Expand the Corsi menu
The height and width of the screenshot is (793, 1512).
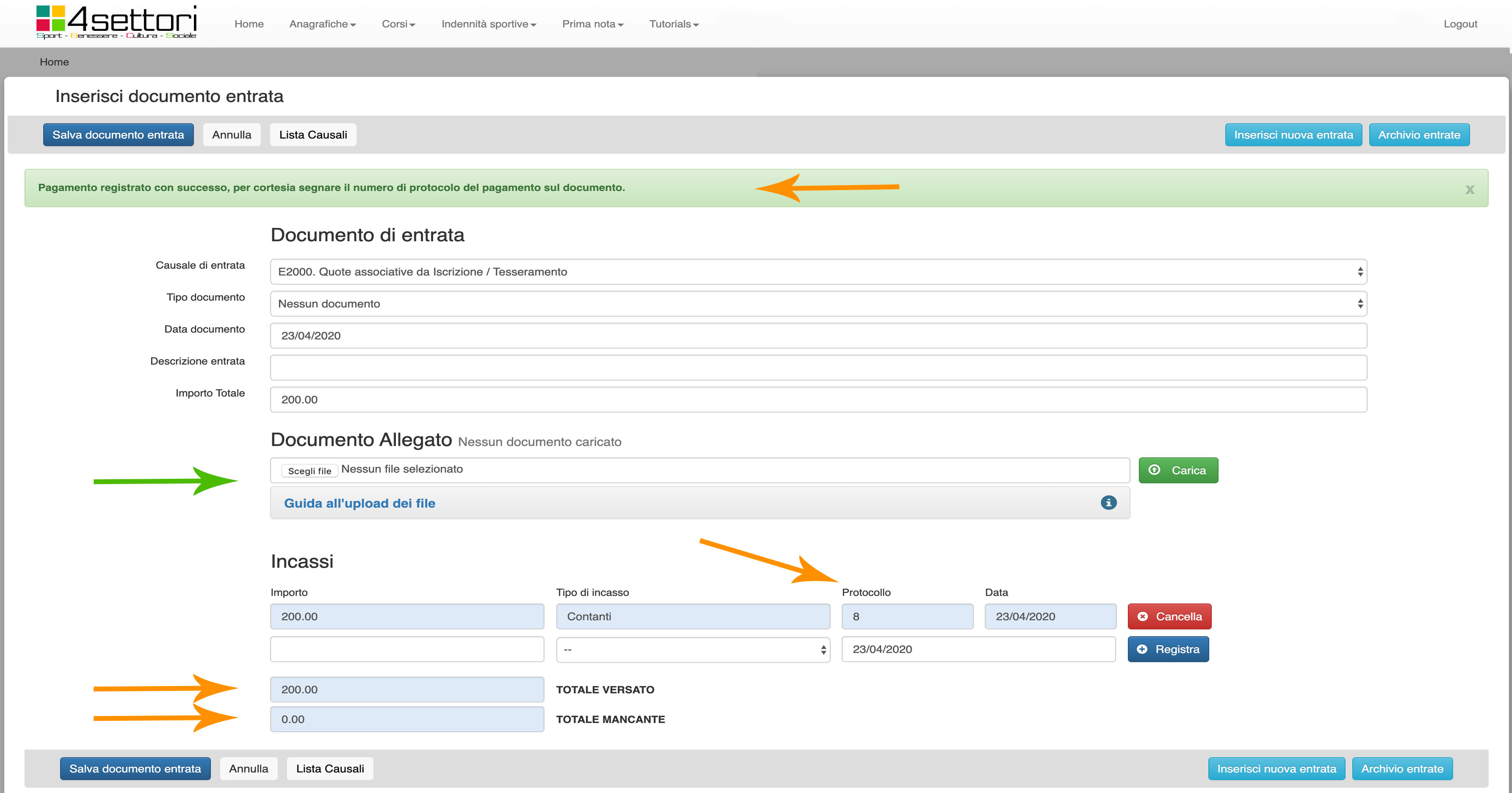point(398,24)
